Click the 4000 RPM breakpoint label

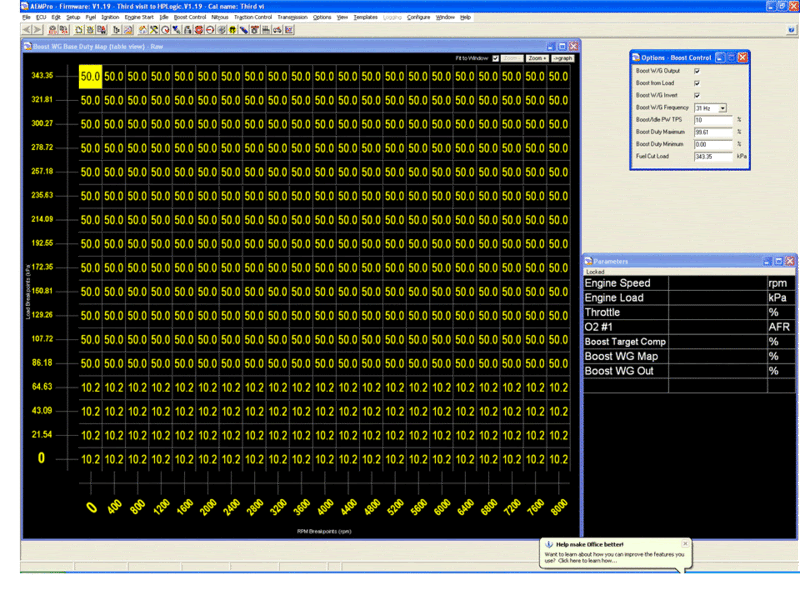tap(325, 507)
